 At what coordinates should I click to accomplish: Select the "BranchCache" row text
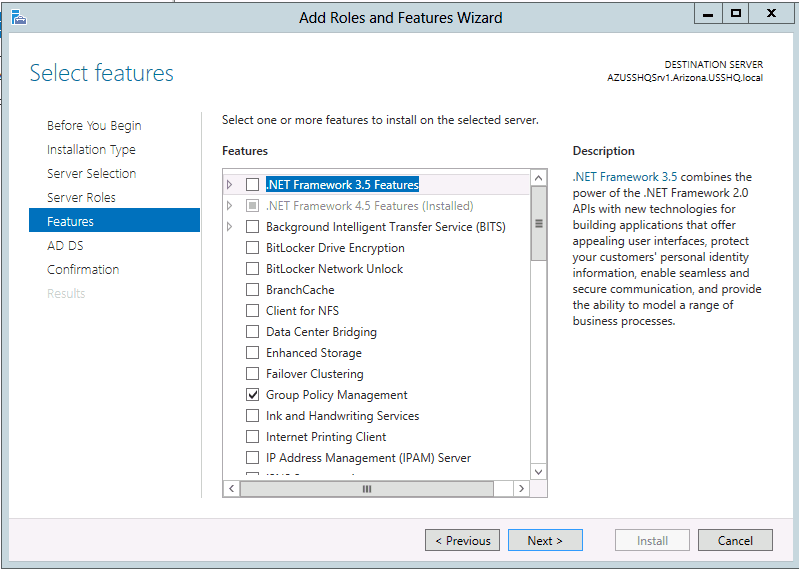click(x=300, y=290)
